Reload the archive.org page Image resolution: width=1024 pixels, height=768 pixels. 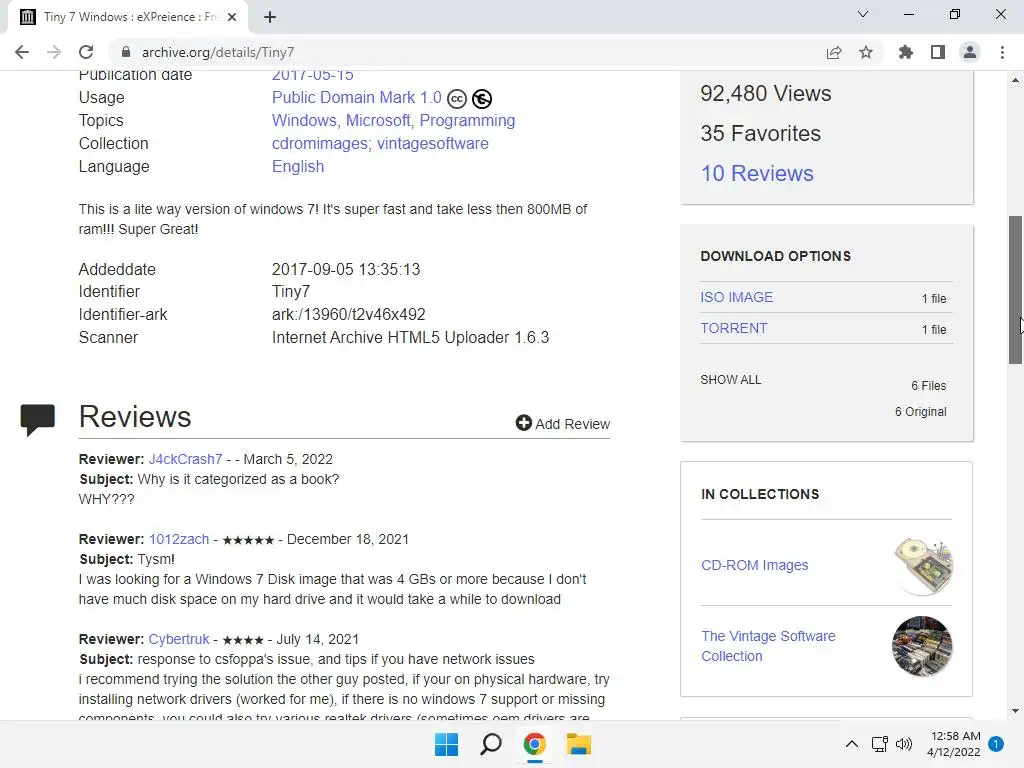[x=86, y=52]
